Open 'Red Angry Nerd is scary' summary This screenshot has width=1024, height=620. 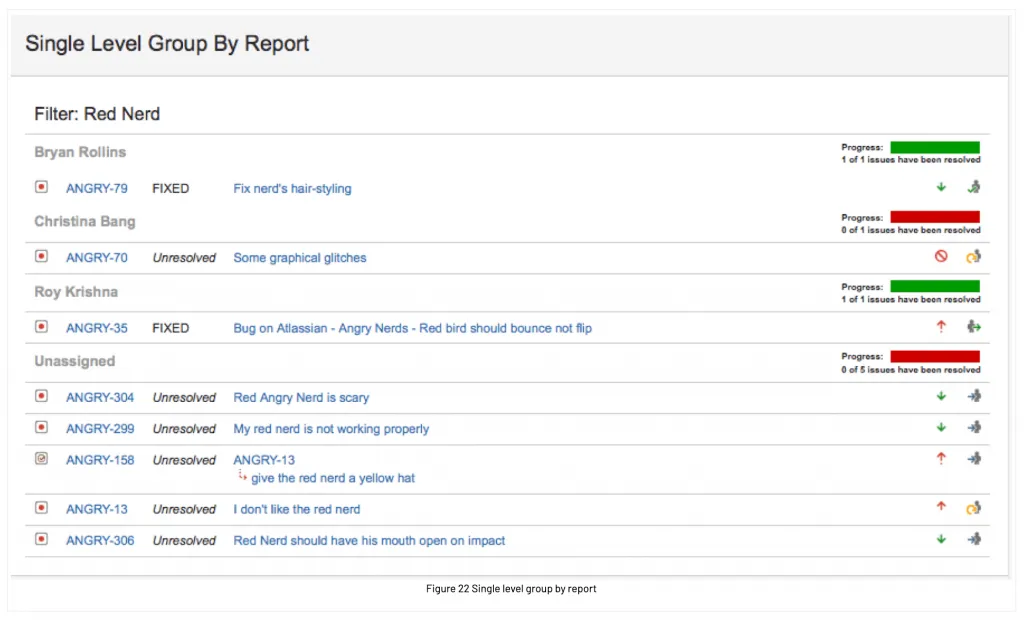[301, 397]
